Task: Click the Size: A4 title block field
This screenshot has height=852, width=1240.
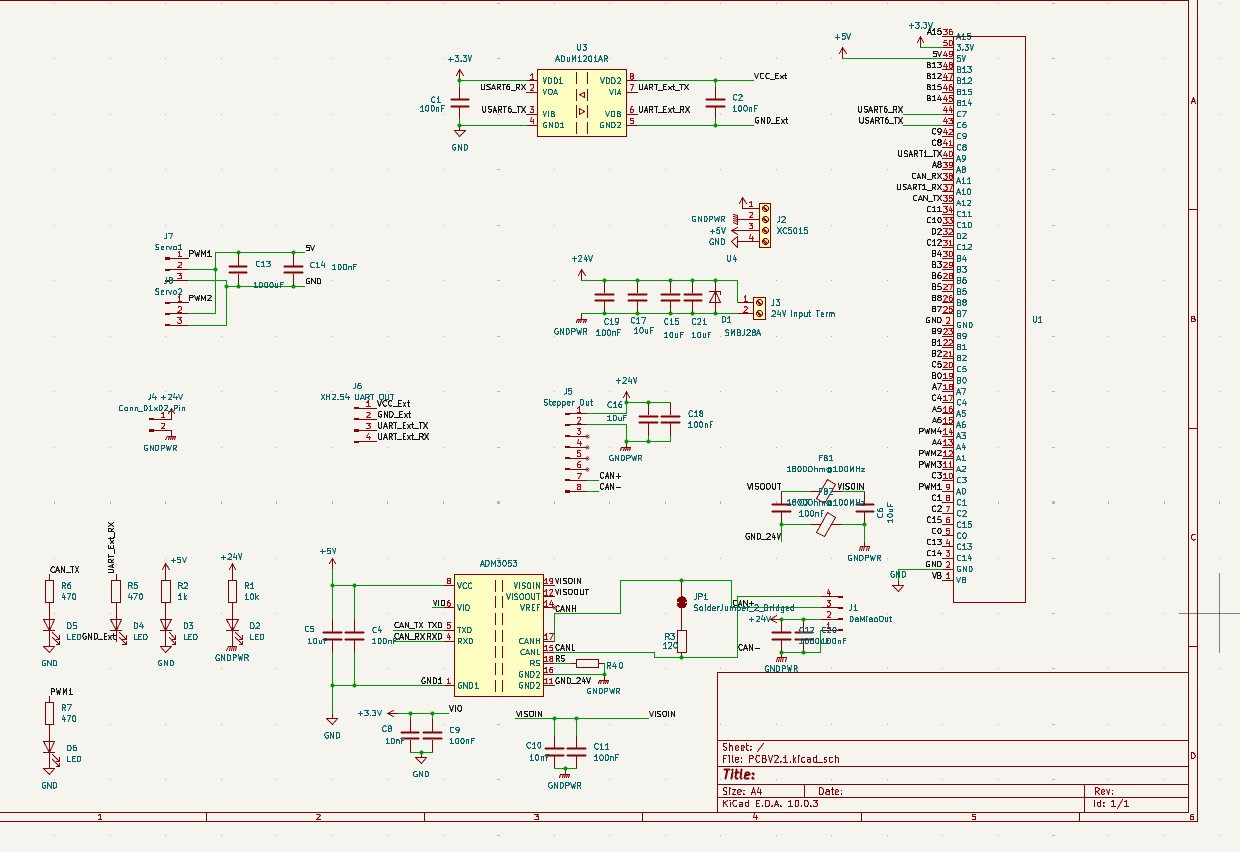Action: 744,791
